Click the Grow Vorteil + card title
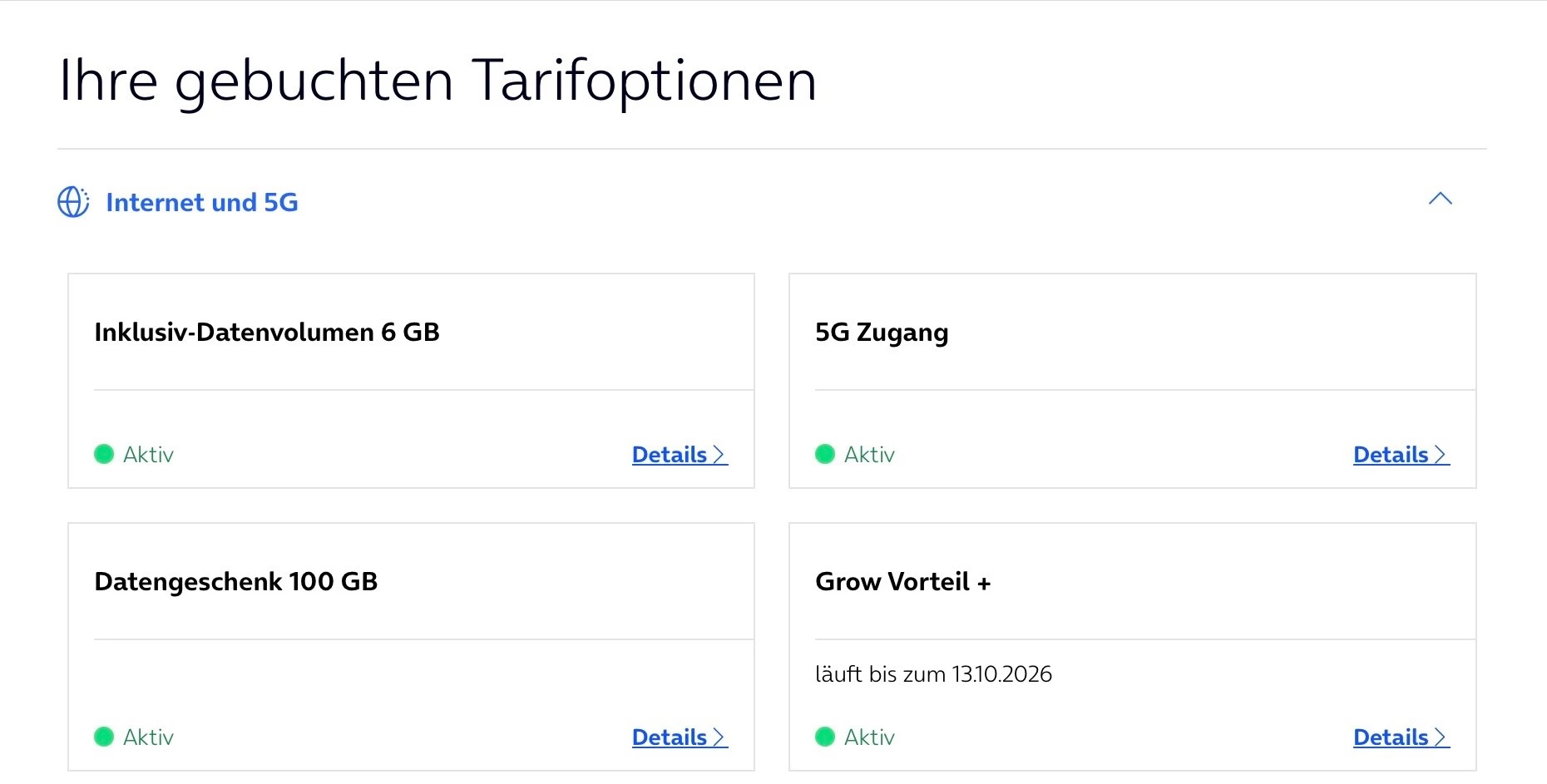 pos(902,582)
